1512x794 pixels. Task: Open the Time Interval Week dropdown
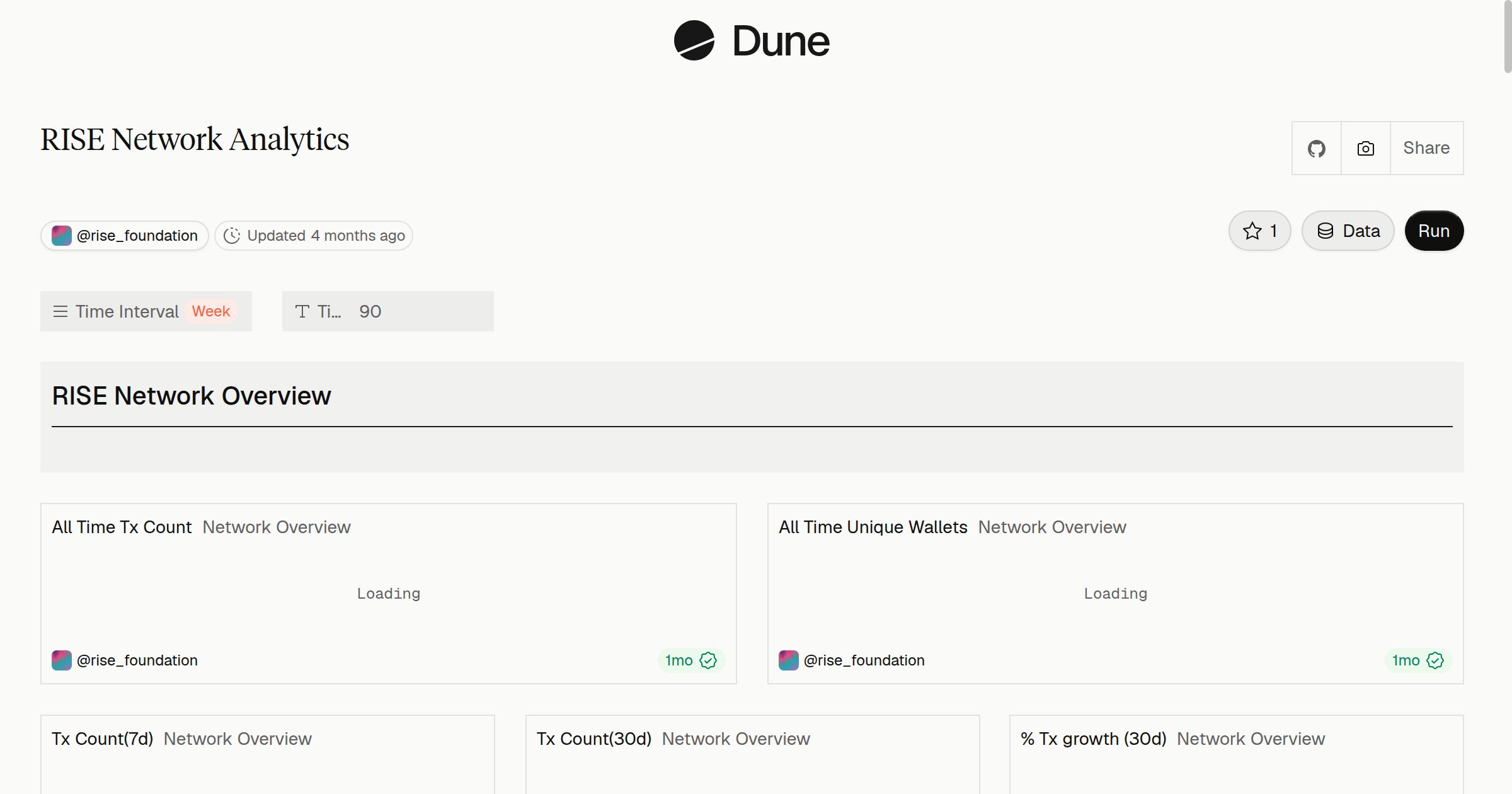(x=146, y=311)
